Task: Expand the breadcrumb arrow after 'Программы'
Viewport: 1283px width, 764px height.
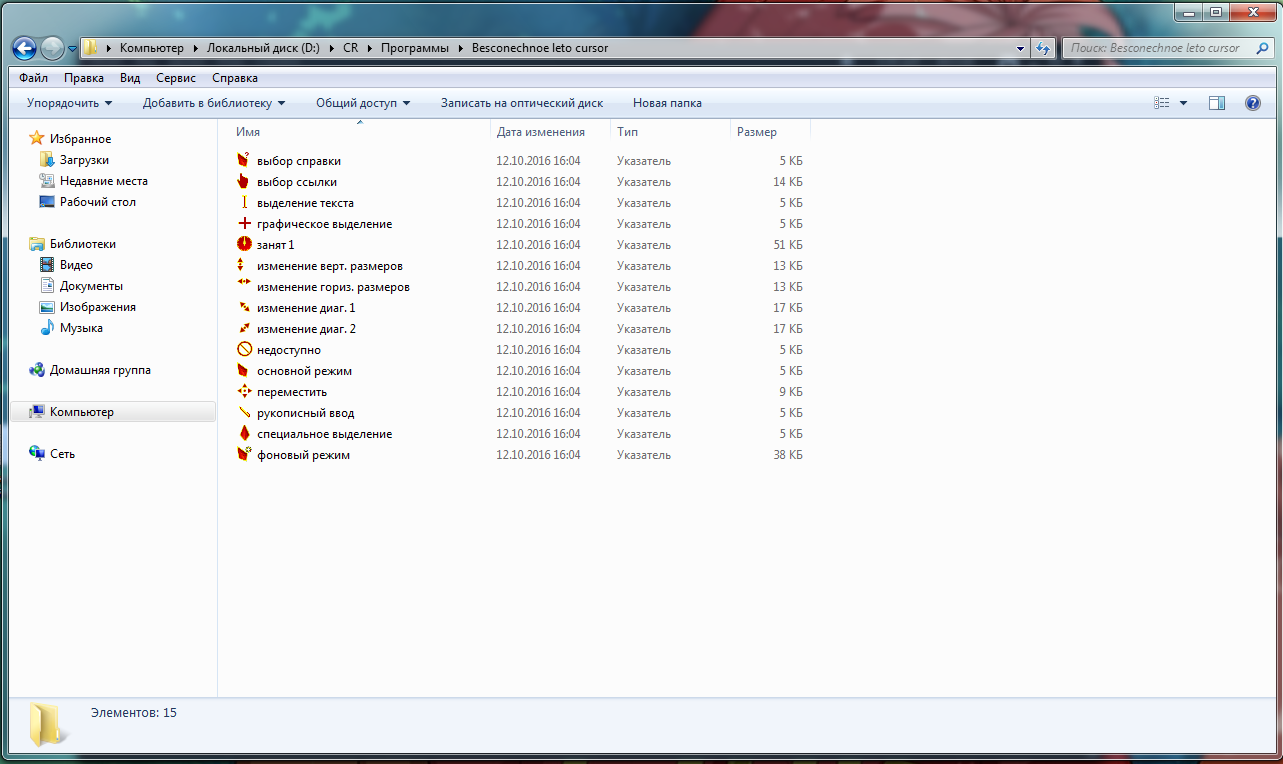Action: point(461,48)
